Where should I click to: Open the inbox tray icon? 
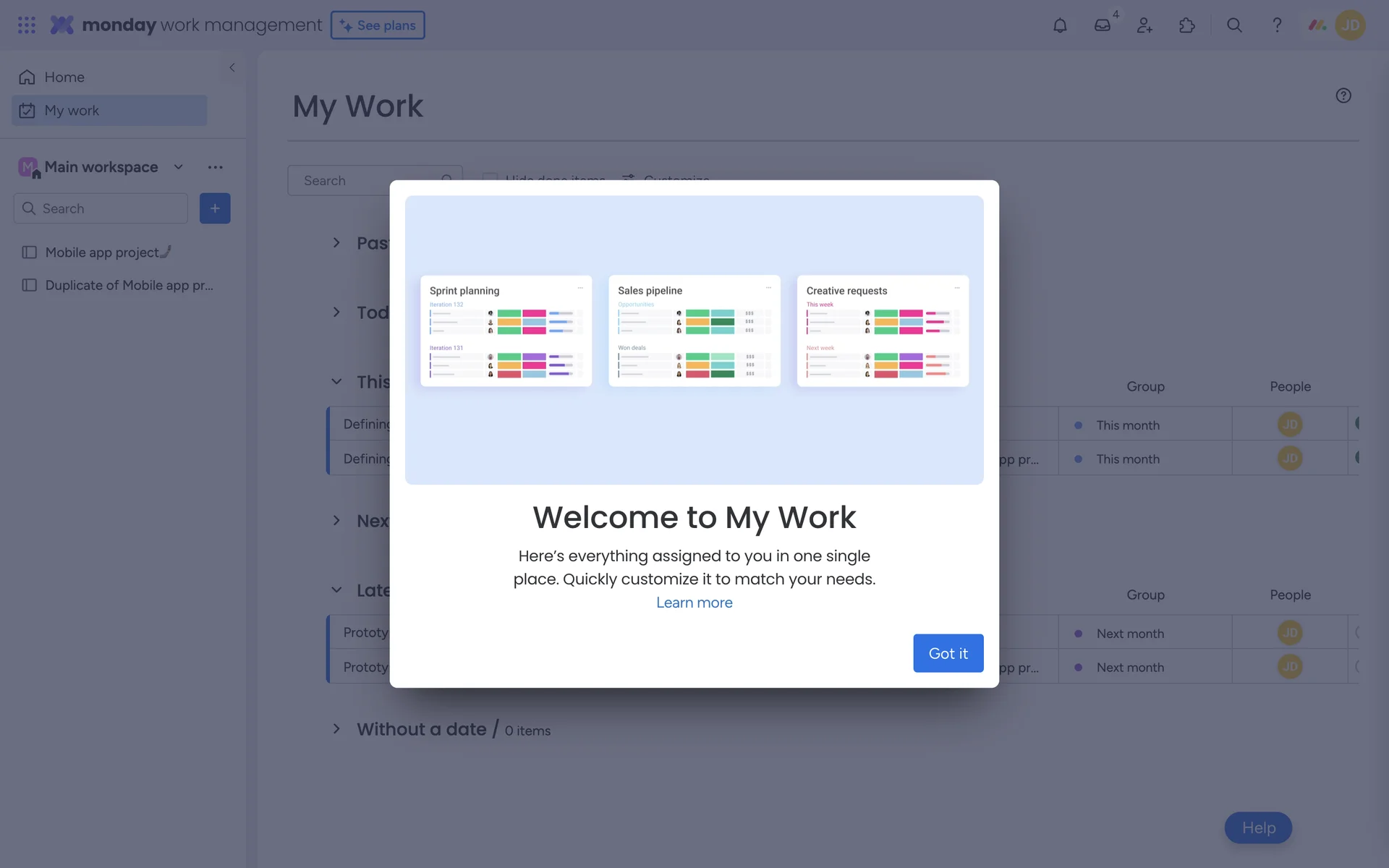1102,25
